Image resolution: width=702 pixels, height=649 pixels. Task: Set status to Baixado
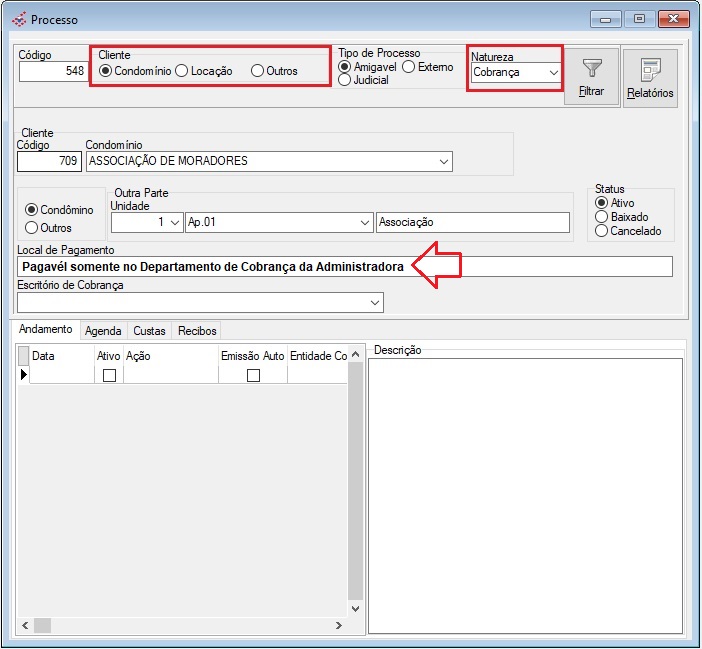pyautogui.click(x=601, y=216)
